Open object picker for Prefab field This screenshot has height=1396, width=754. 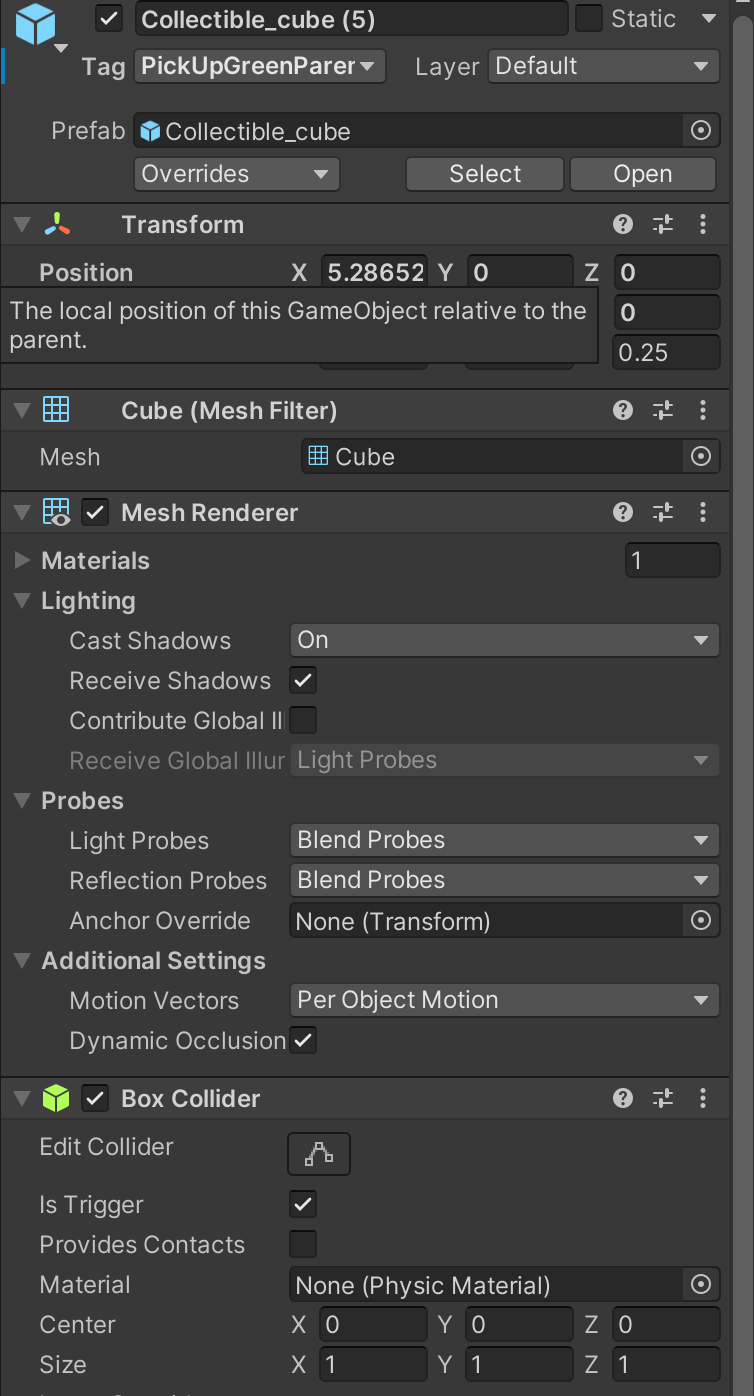click(x=701, y=131)
